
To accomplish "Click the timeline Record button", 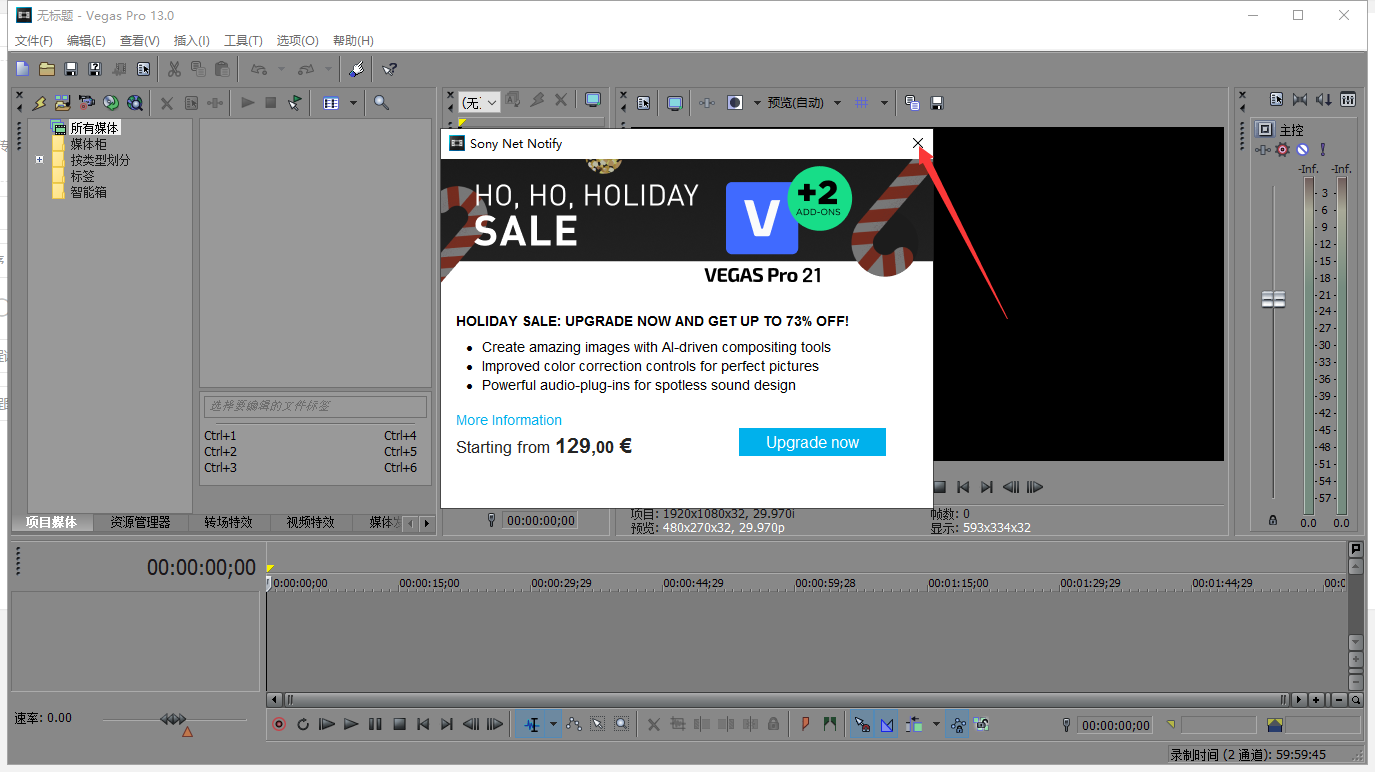I will [279, 724].
